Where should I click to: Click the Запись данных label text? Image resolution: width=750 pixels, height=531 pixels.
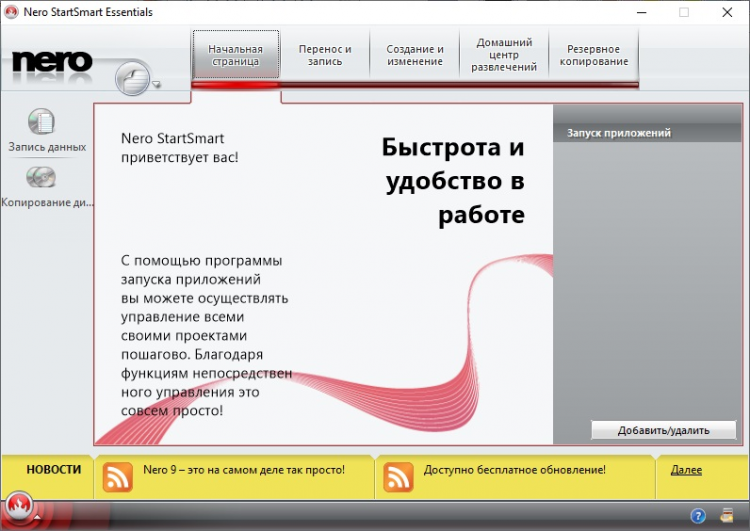(47, 147)
